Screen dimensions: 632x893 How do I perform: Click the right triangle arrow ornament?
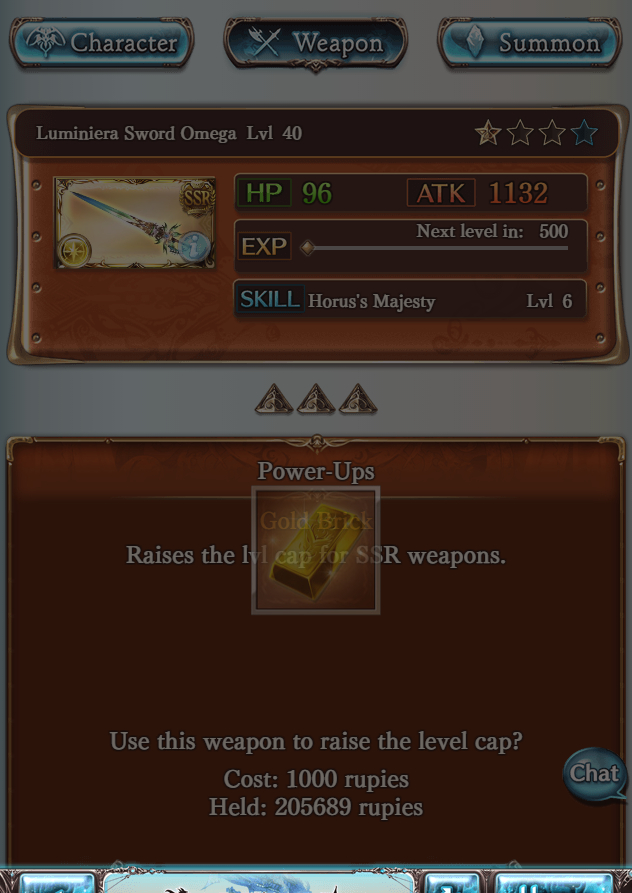tap(358, 399)
